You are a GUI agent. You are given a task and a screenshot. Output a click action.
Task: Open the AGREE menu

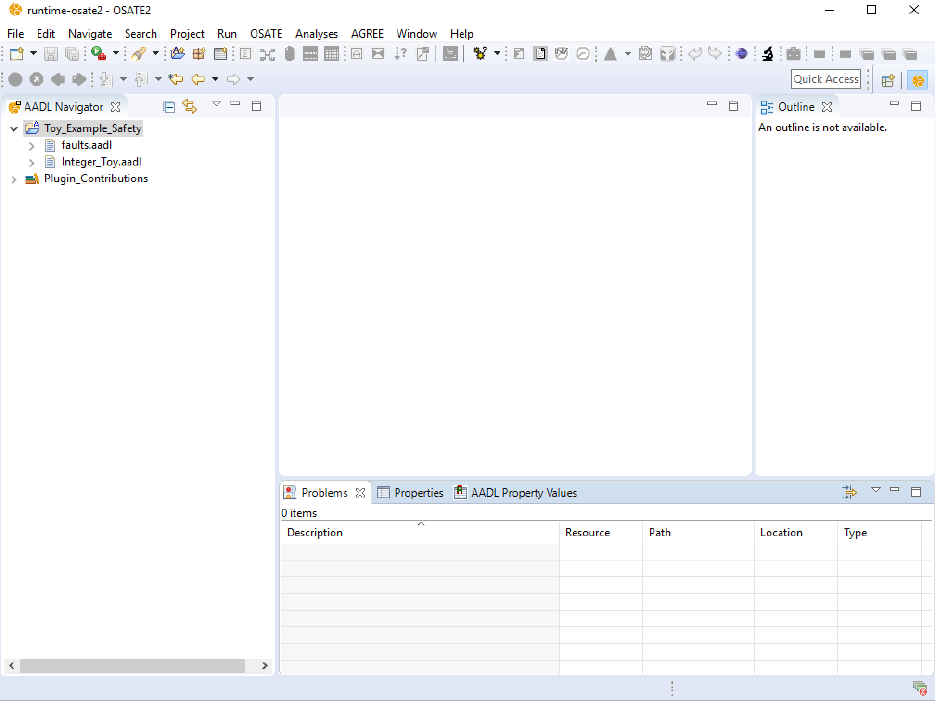(367, 34)
